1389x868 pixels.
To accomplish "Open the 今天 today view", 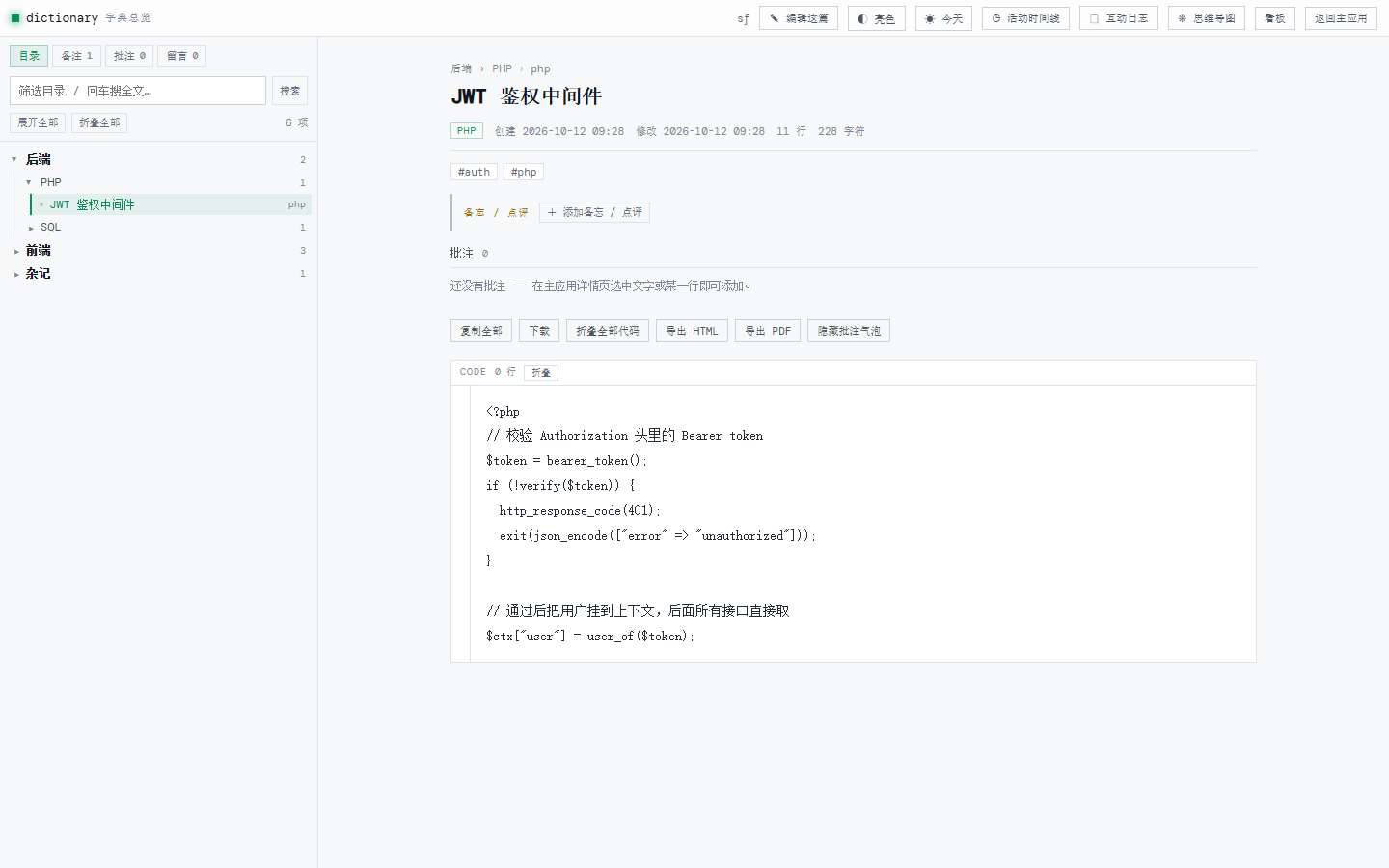I will point(943,18).
